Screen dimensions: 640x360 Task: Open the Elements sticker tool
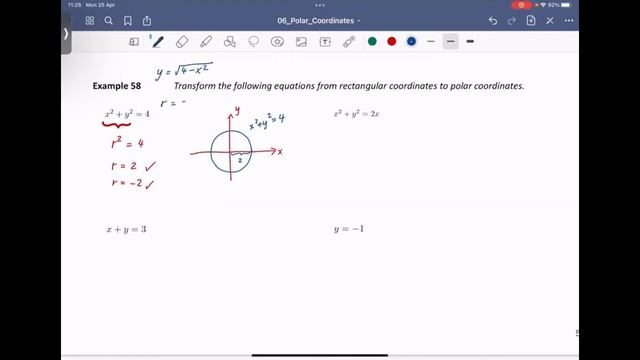pos(277,42)
